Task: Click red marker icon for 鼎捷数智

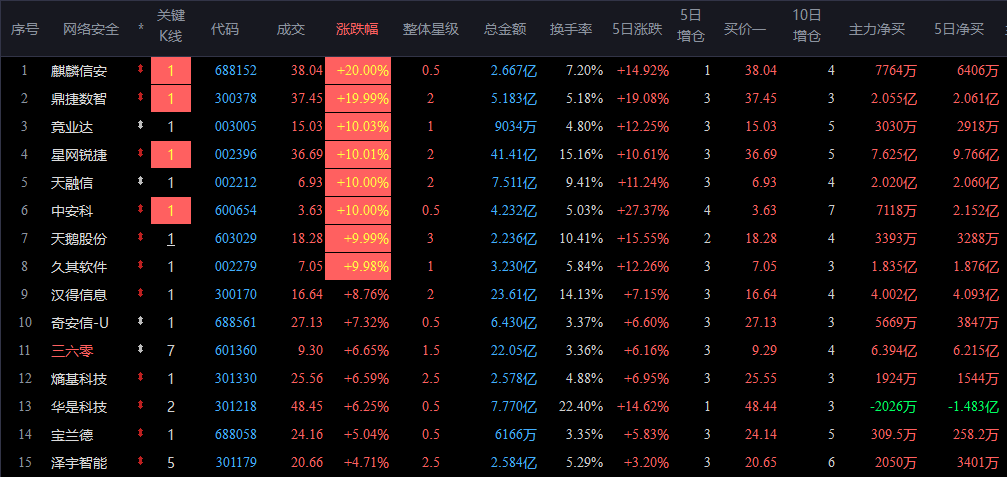Action: click(x=141, y=98)
